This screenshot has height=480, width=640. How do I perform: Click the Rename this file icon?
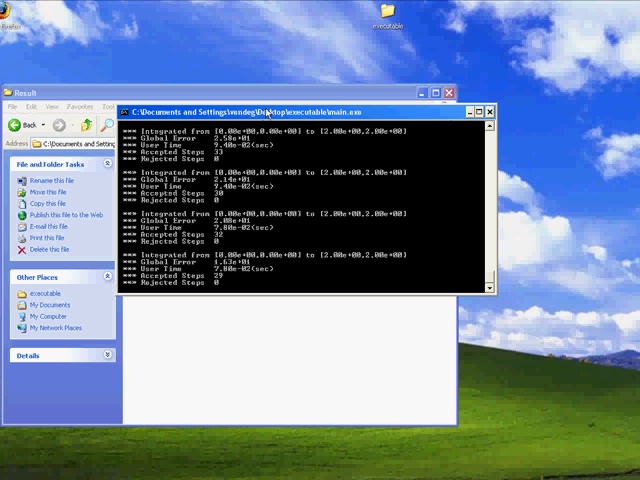coord(22,180)
